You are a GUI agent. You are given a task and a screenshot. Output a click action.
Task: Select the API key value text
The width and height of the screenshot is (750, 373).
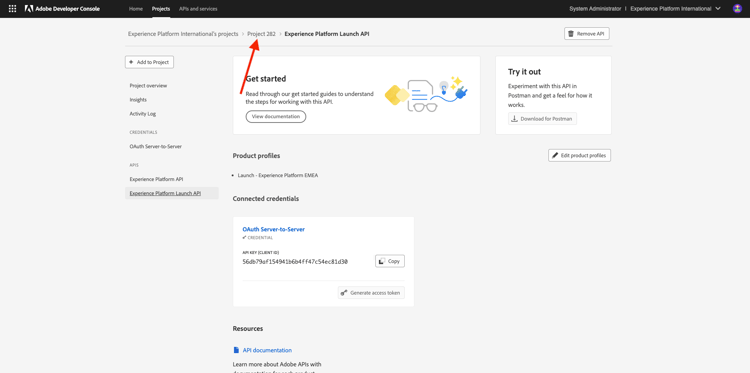[x=295, y=262]
